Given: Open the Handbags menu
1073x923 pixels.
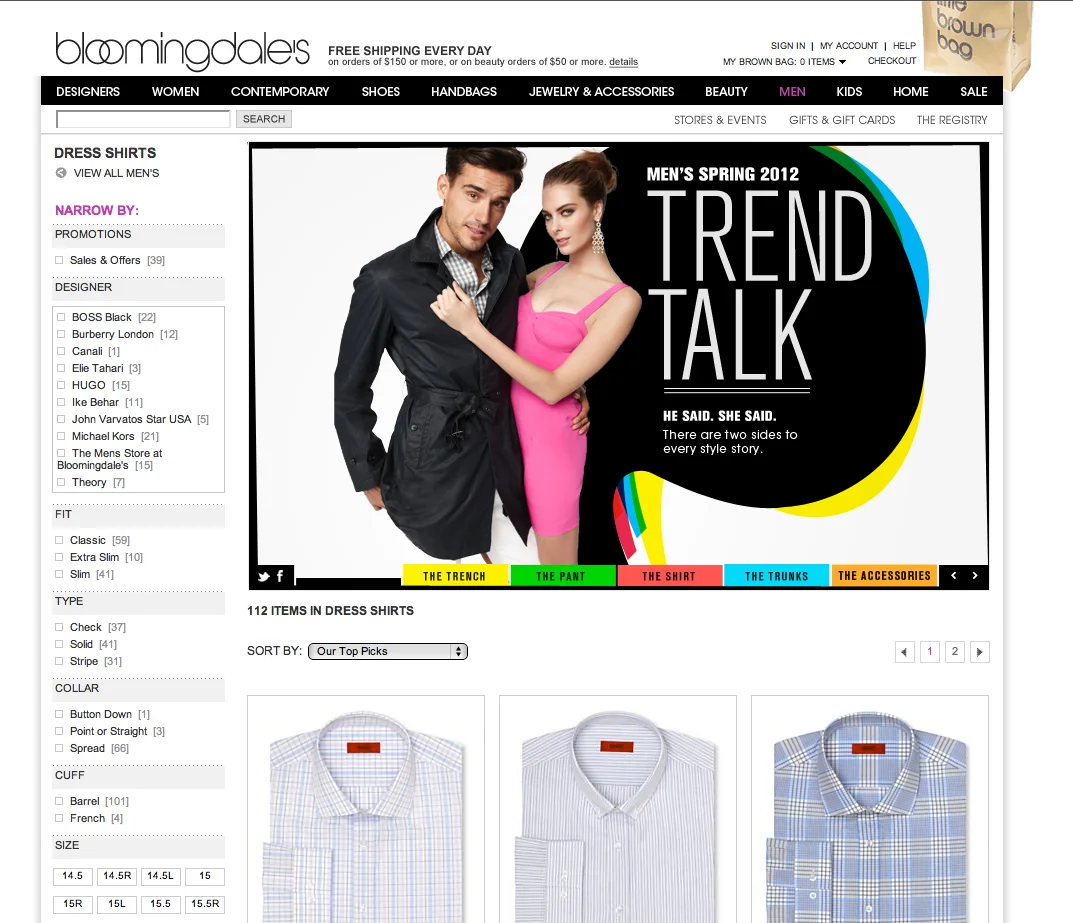Looking at the screenshot, I should (464, 92).
